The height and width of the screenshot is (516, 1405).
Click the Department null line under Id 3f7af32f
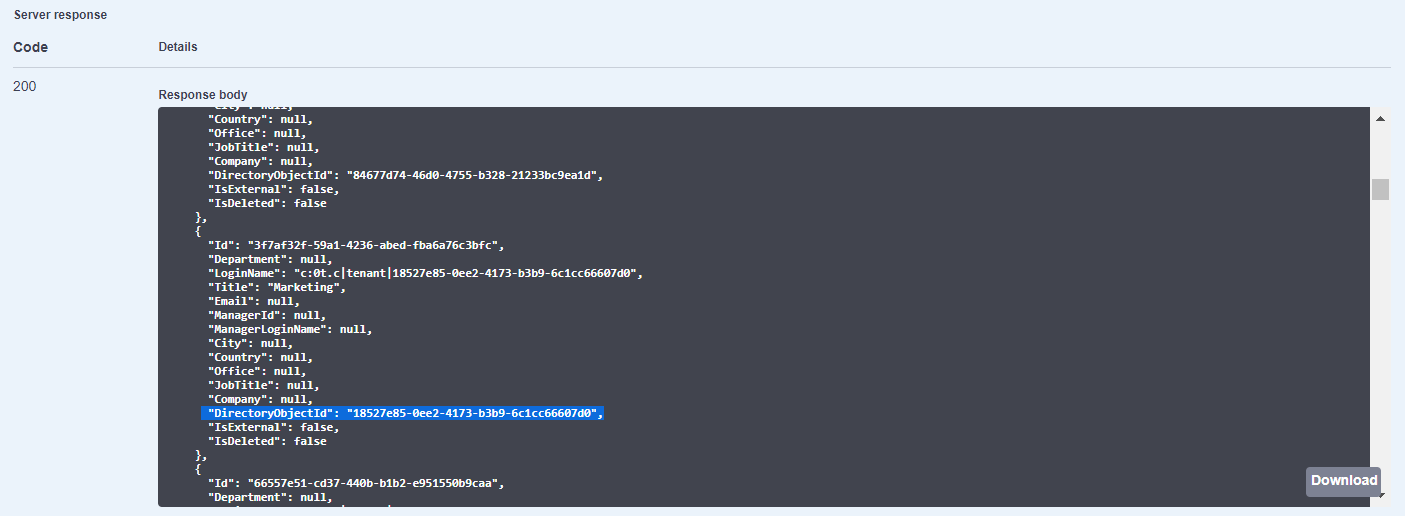[269, 259]
